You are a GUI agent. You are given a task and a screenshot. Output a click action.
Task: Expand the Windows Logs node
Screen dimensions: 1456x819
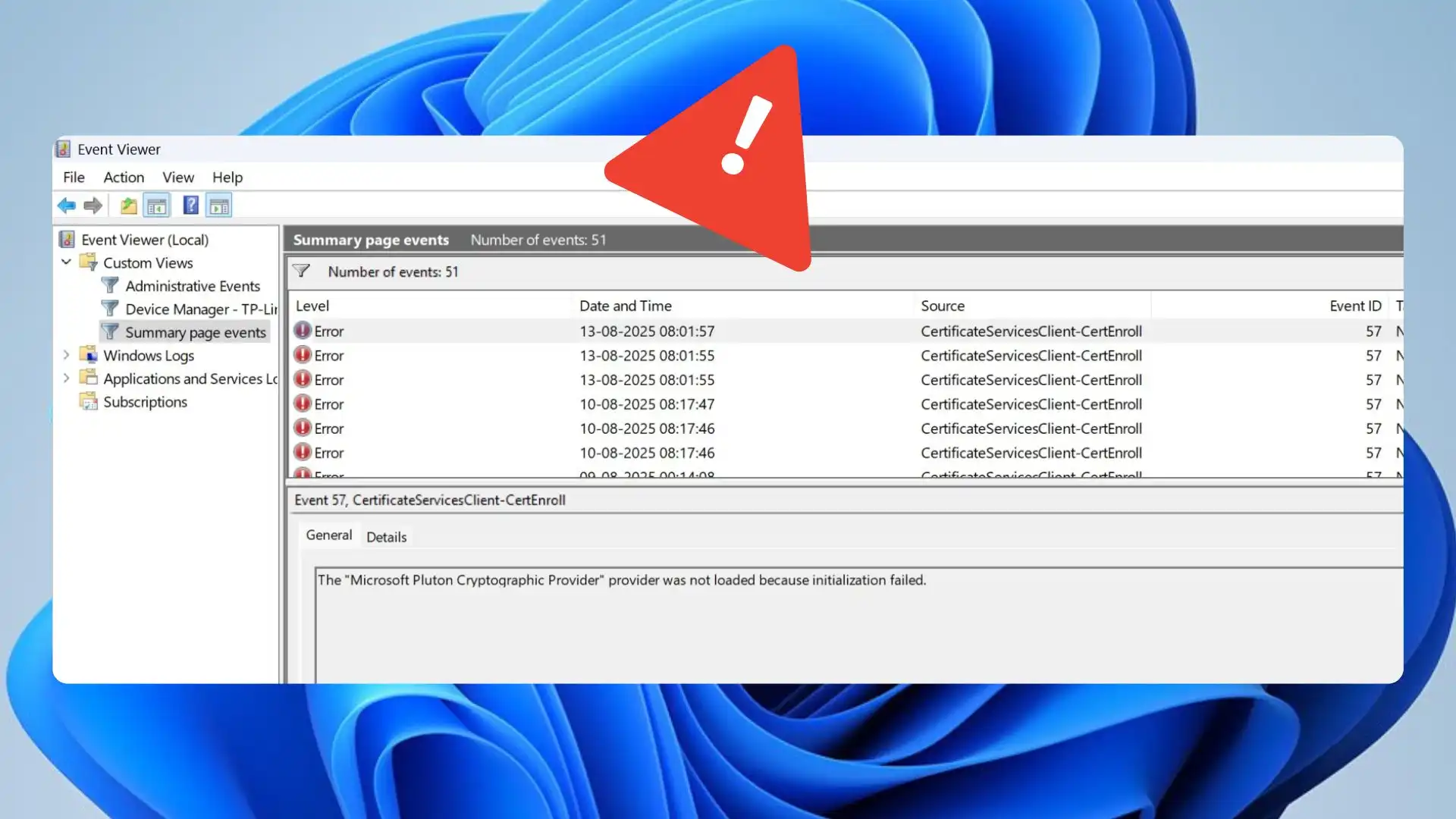coord(67,355)
